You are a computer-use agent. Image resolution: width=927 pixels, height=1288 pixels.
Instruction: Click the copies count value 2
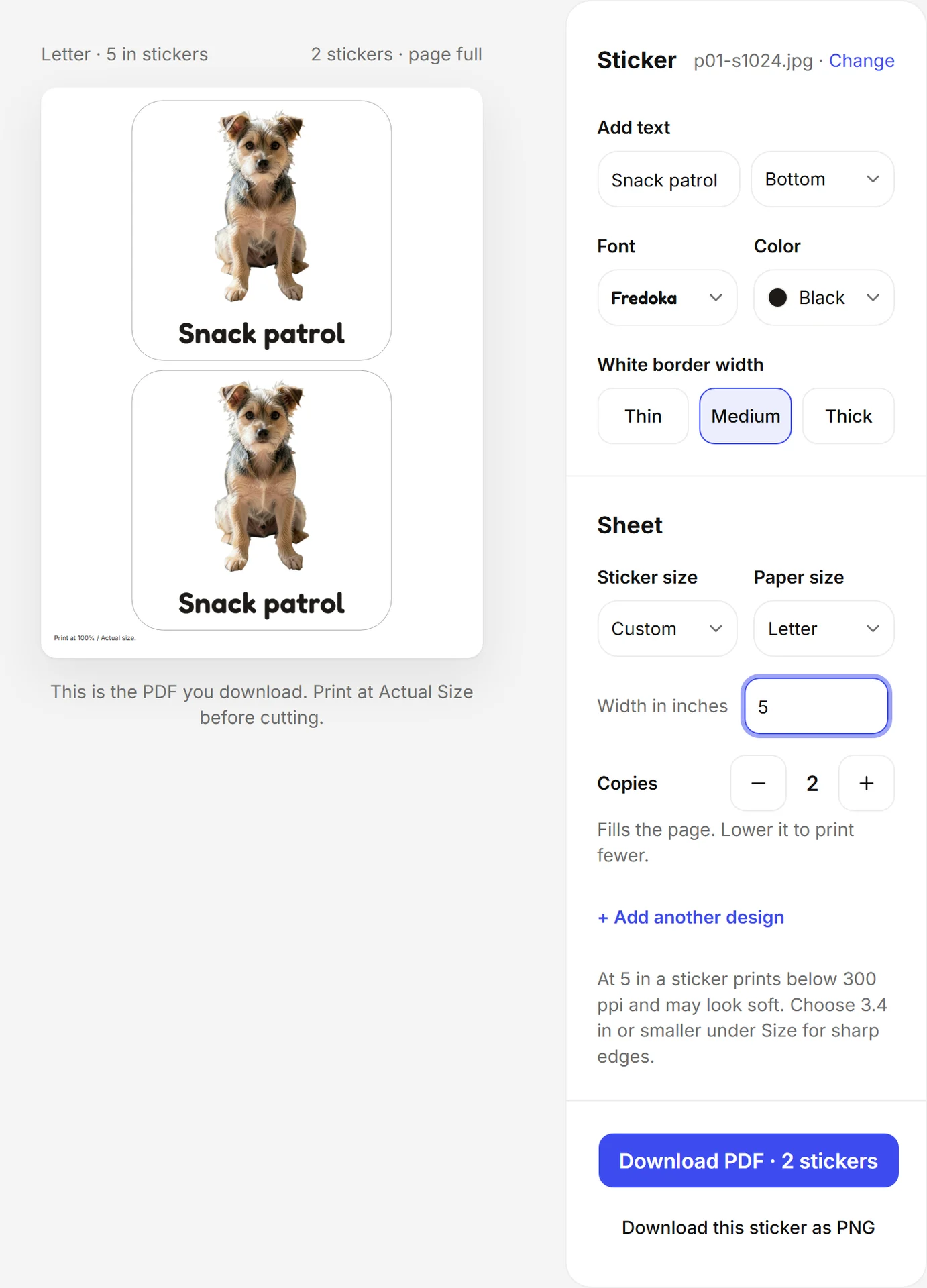click(x=812, y=783)
